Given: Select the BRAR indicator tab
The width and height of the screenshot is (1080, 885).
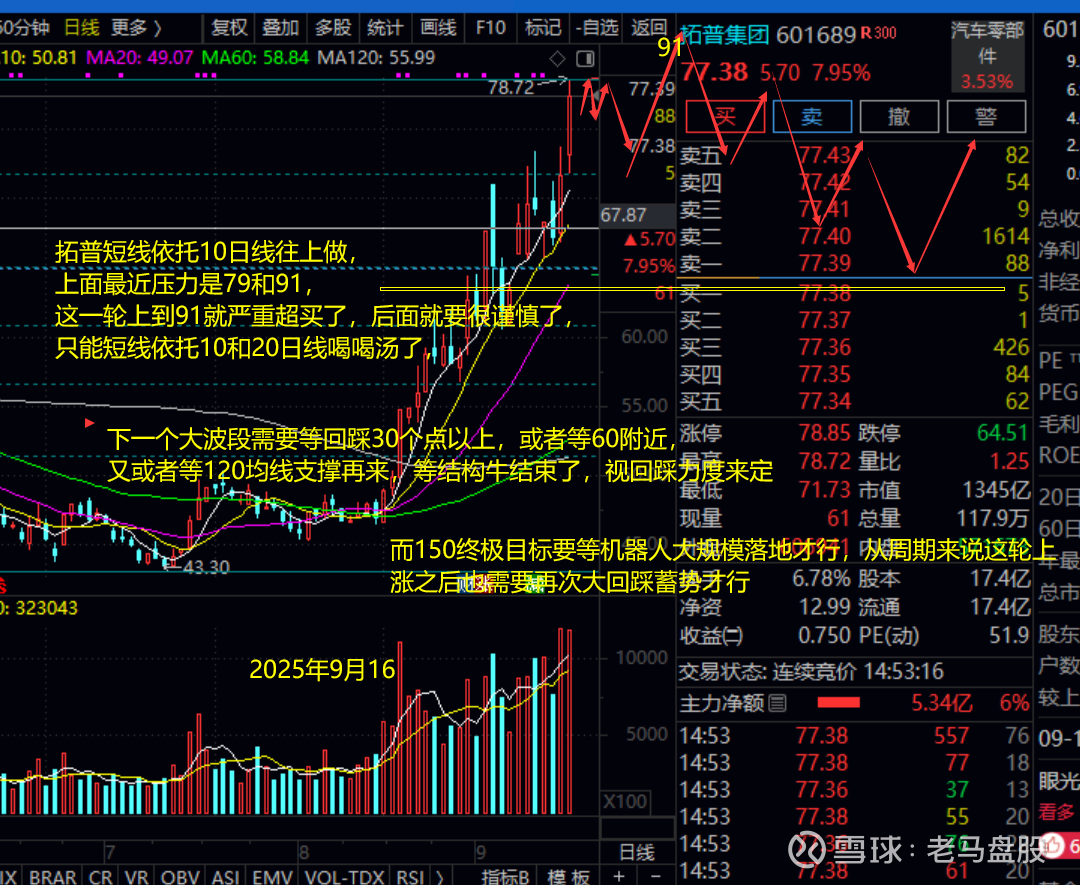Looking at the screenshot, I should coord(53,877).
